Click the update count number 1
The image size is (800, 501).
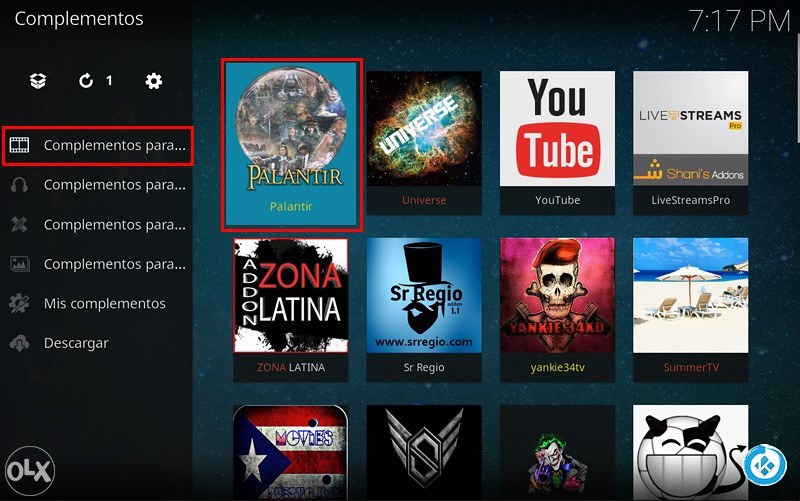109,81
